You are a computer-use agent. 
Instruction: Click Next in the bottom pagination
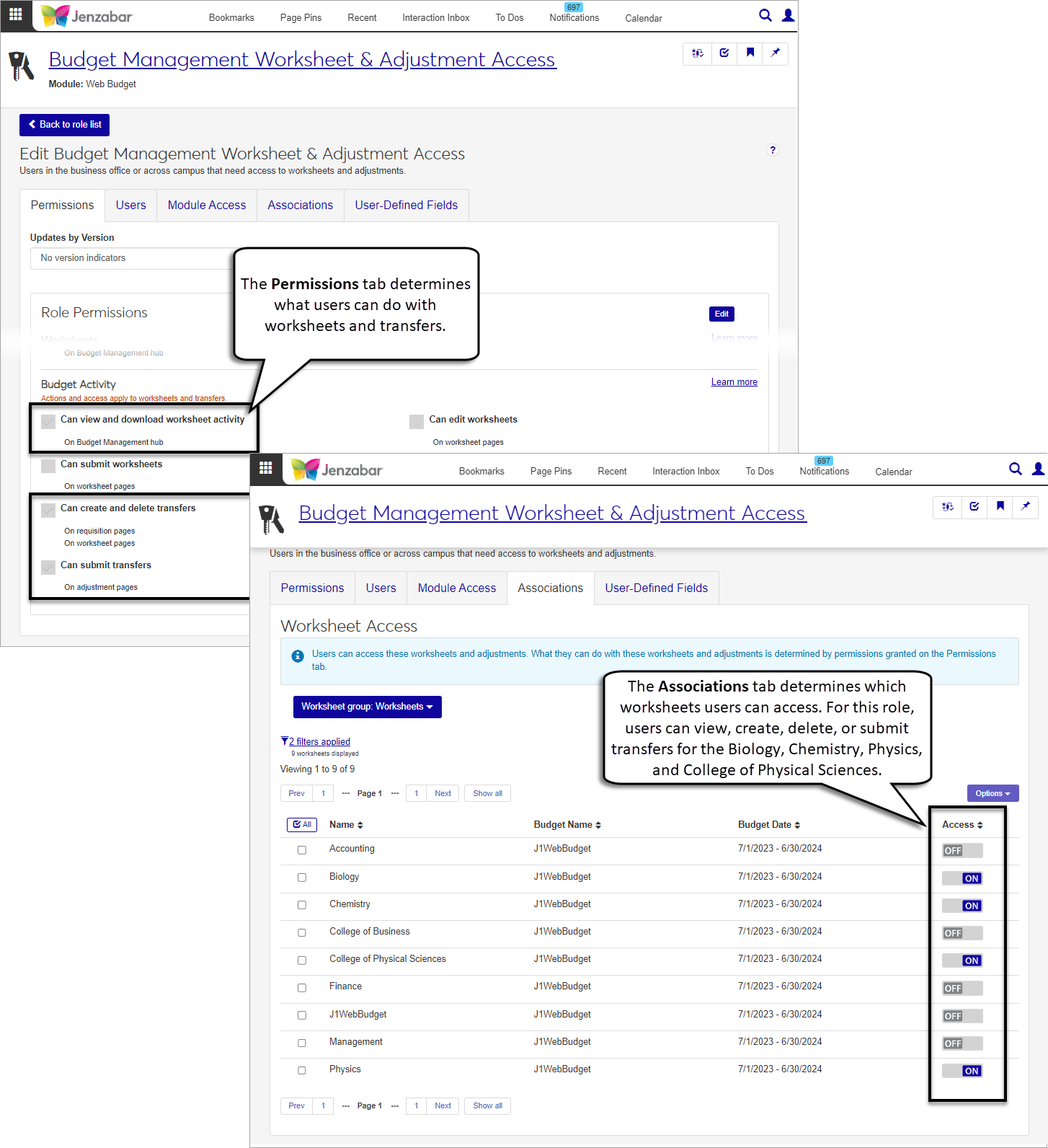443,1105
